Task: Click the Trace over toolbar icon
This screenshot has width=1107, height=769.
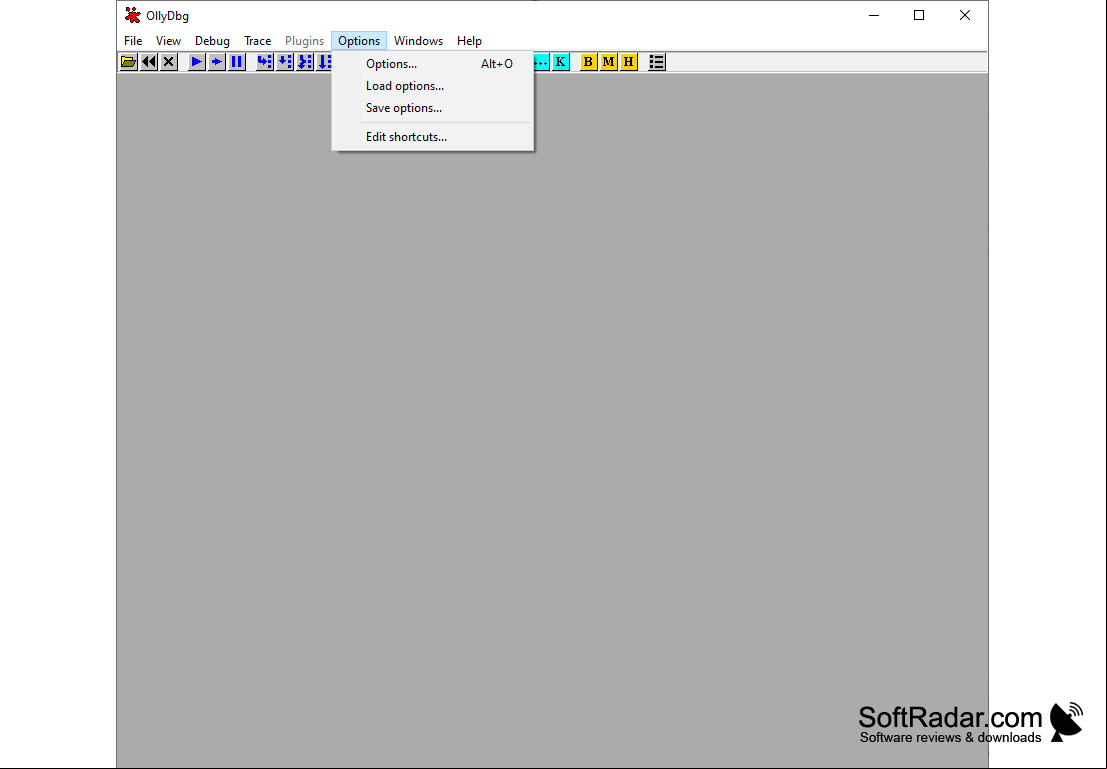Action: 323,62
